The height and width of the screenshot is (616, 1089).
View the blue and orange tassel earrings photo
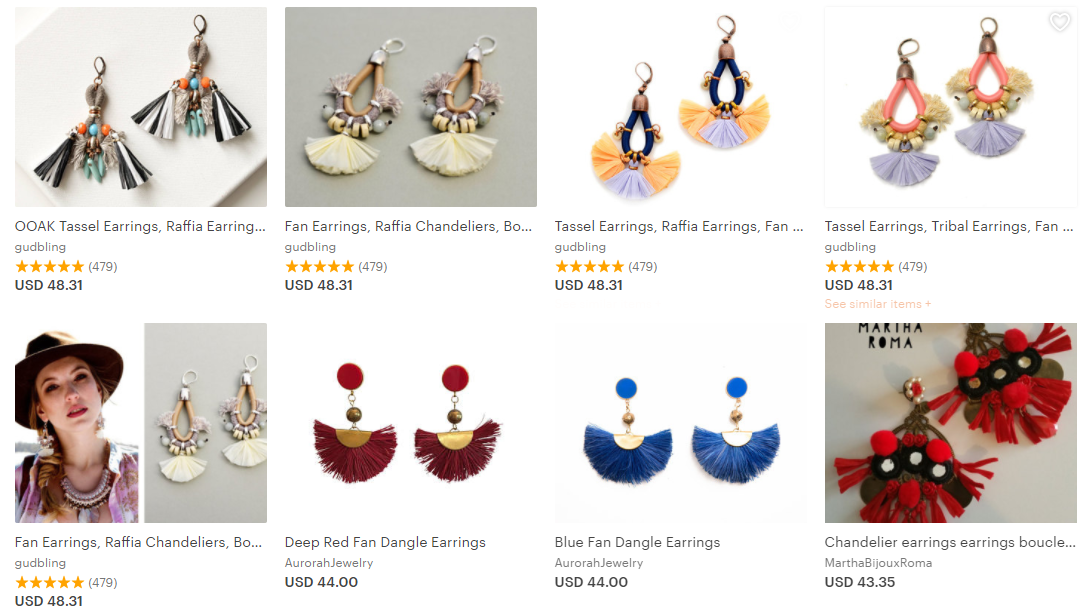681,107
